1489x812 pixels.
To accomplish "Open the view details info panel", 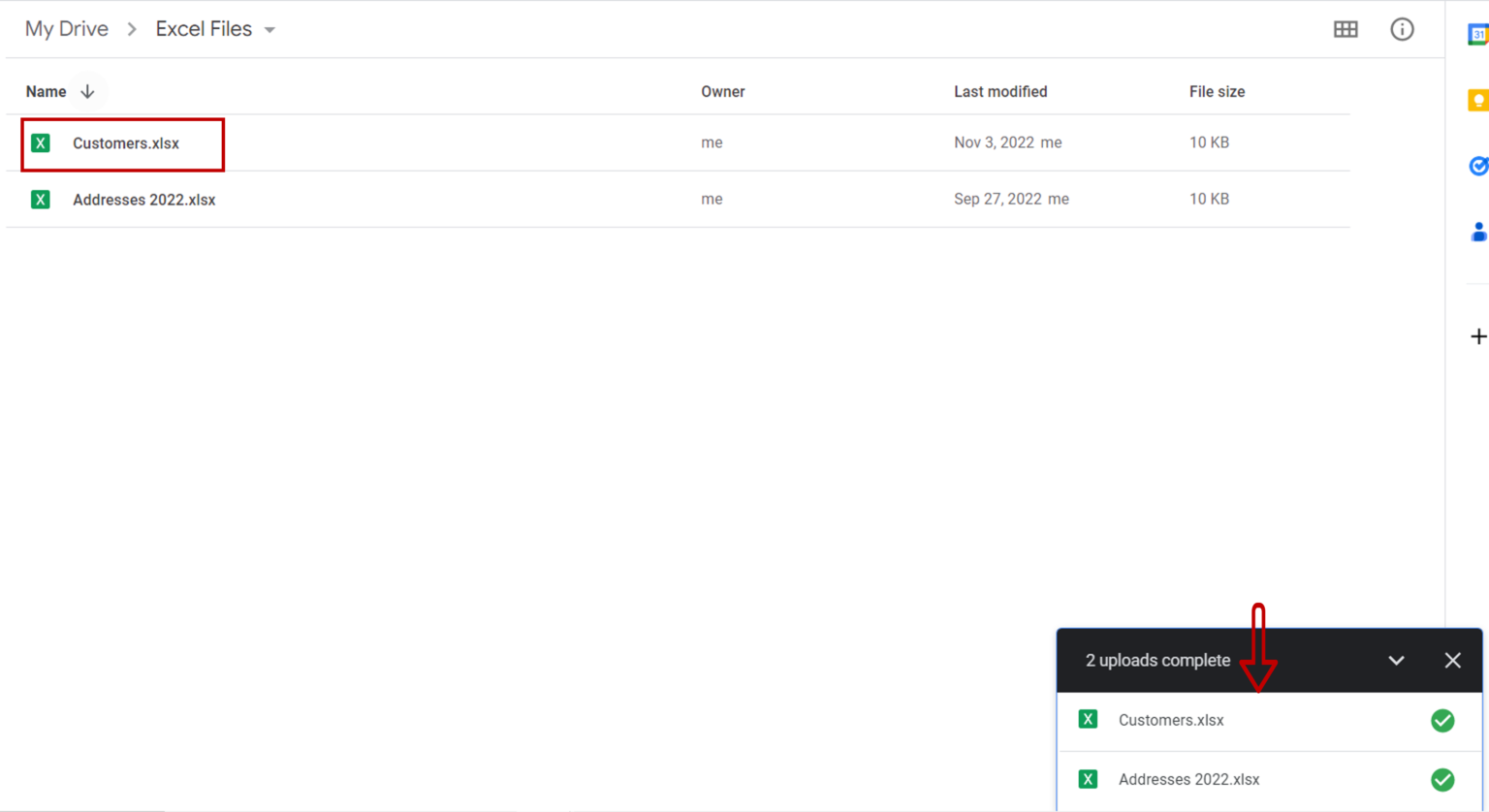I will point(1402,29).
